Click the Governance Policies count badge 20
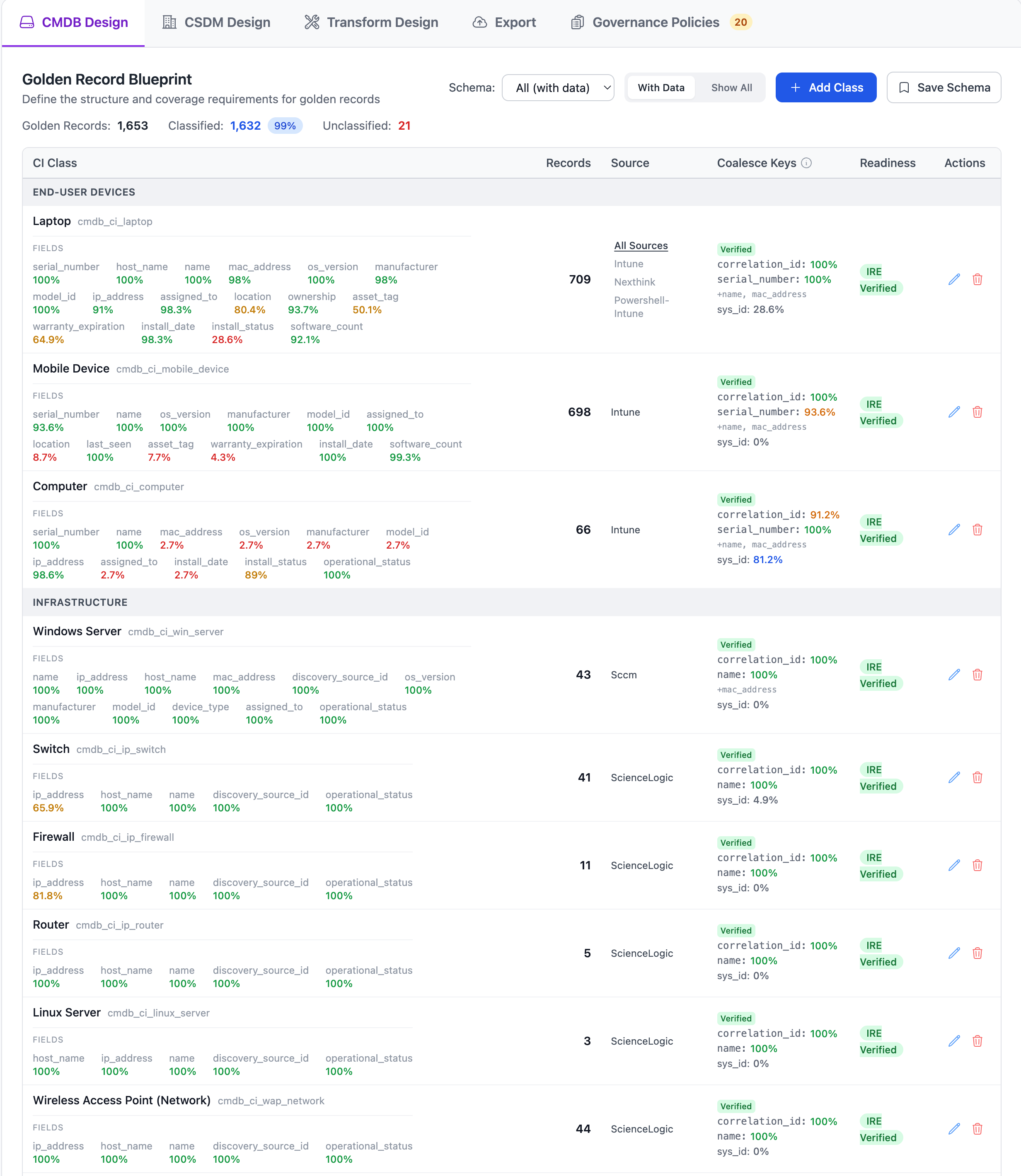Image resolution: width=1021 pixels, height=1176 pixels. [x=741, y=22]
